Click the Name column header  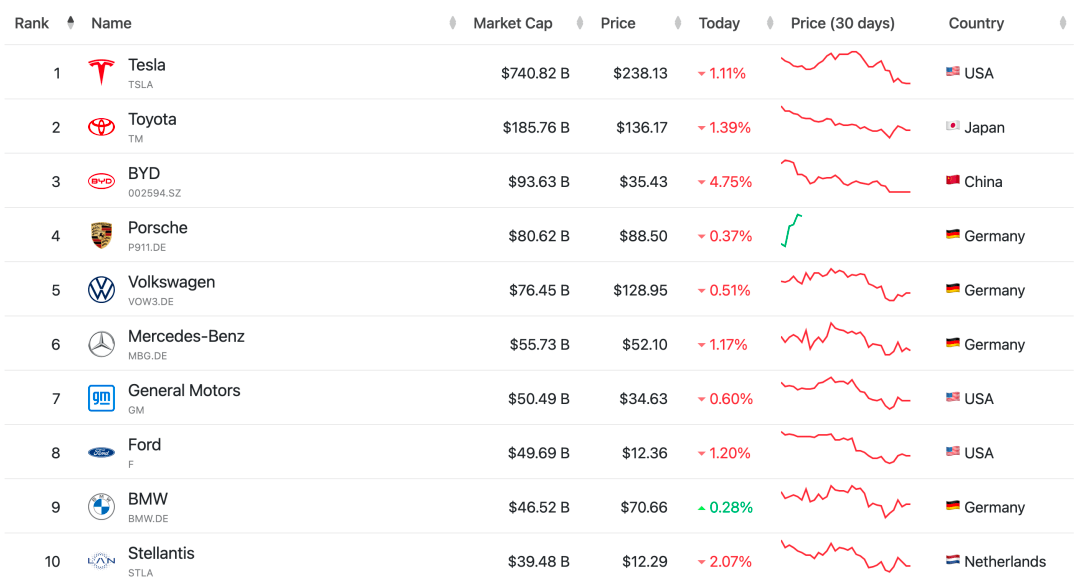pyautogui.click(x=111, y=23)
